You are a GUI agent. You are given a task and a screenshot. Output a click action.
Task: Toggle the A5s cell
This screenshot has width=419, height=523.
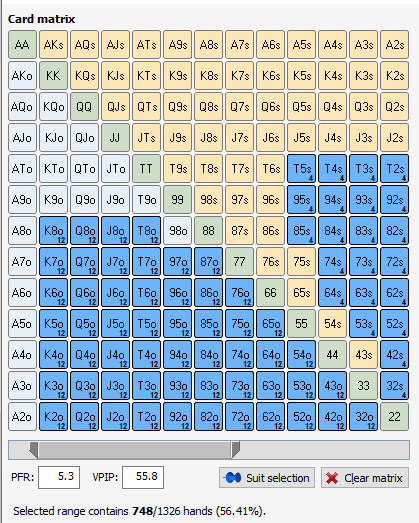(302, 45)
